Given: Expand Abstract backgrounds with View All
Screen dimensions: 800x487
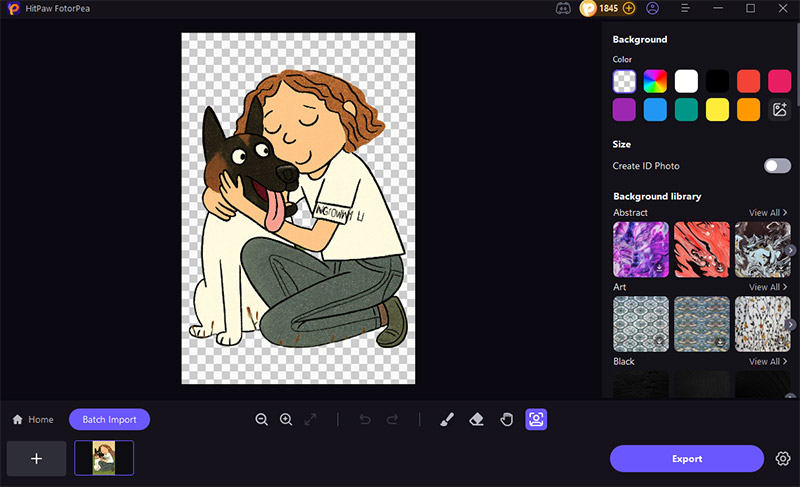Looking at the screenshot, I should click(x=769, y=213).
